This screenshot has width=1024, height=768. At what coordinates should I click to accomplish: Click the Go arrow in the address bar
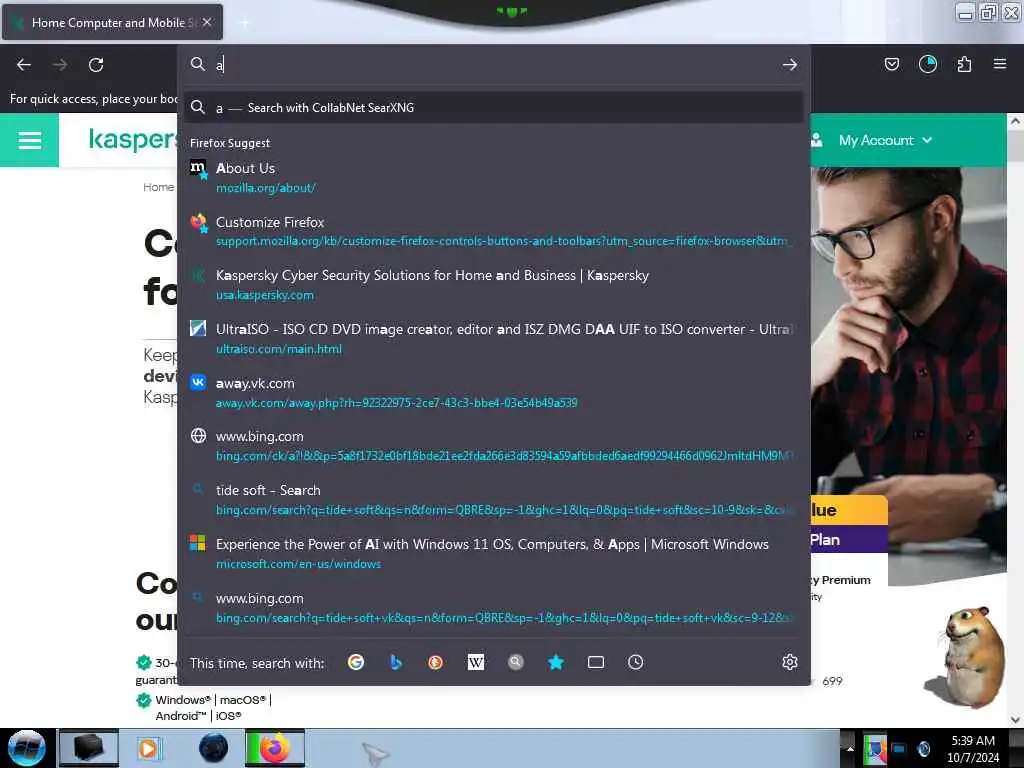[x=790, y=64]
